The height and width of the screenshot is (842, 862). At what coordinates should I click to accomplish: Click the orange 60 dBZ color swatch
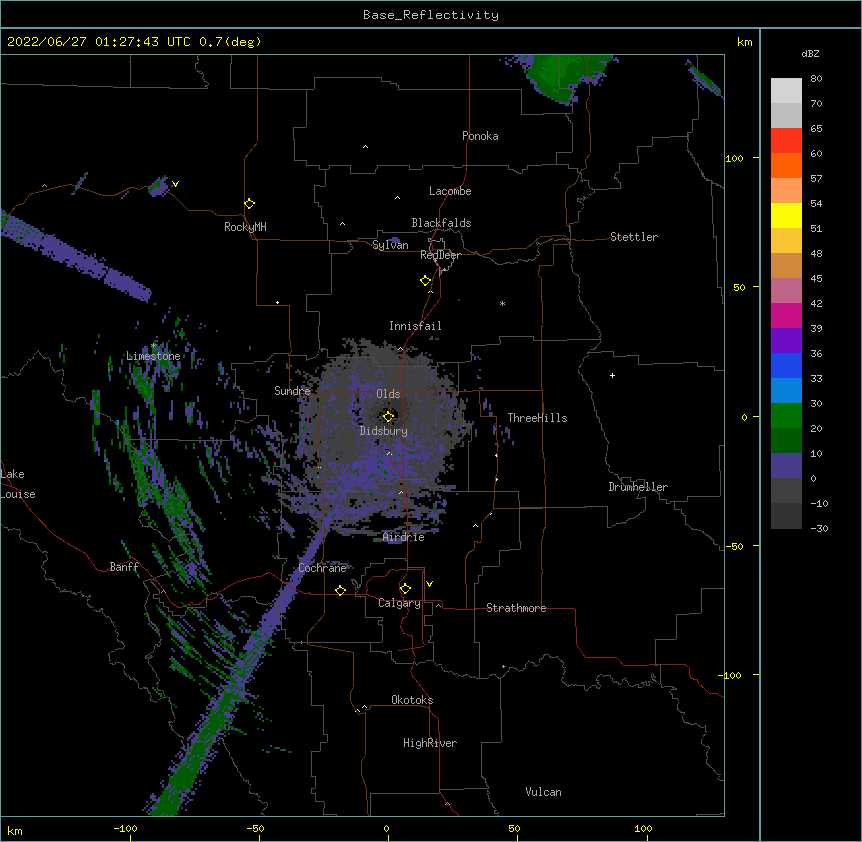[786, 165]
